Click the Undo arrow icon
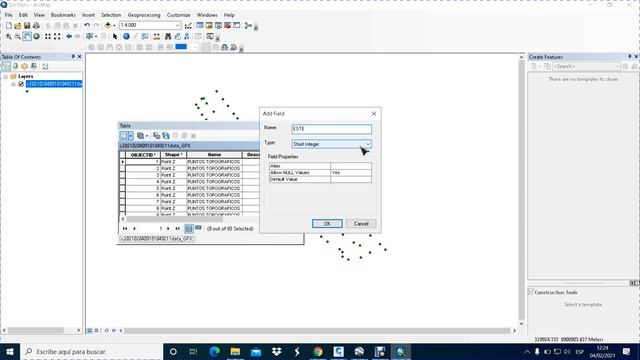This screenshot has width=640, height=360. pyautogui.click(x=87, y=25)
